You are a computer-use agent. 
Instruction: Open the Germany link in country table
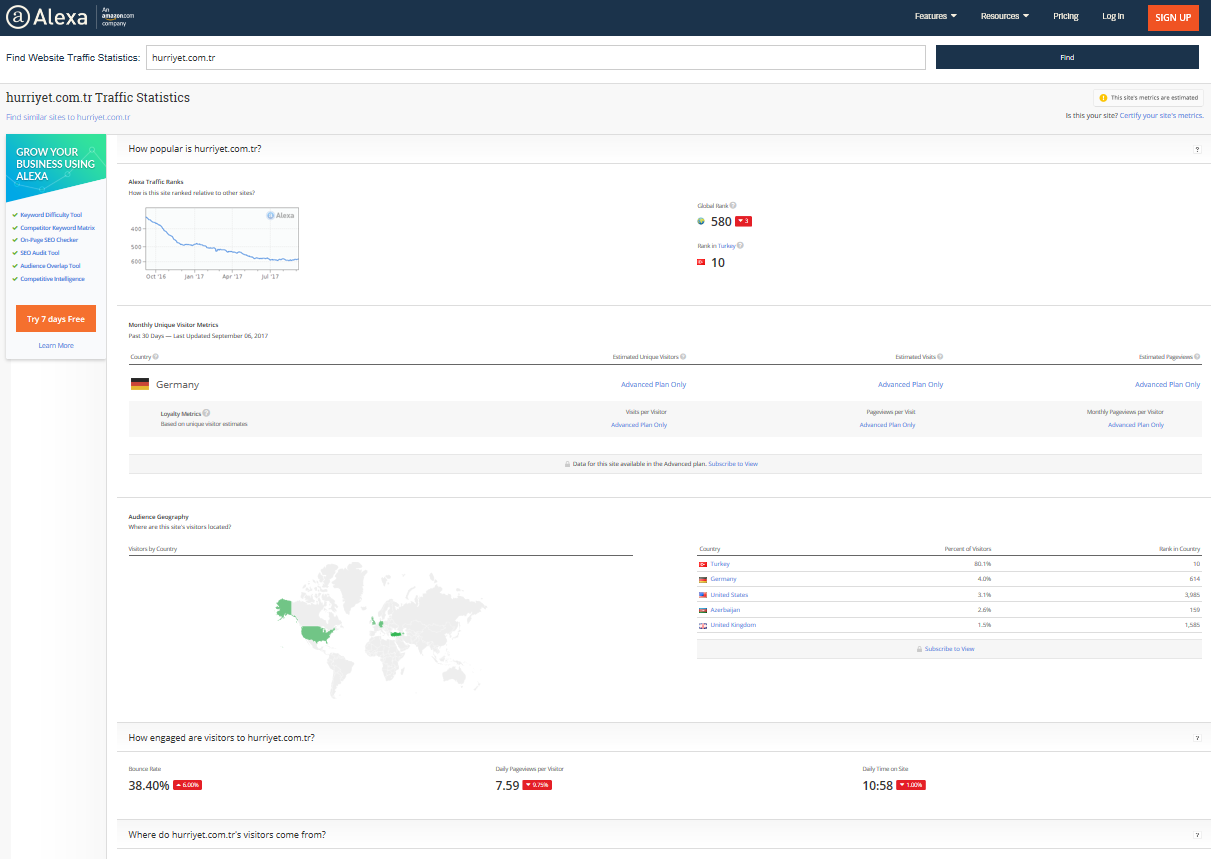(723, 579)
